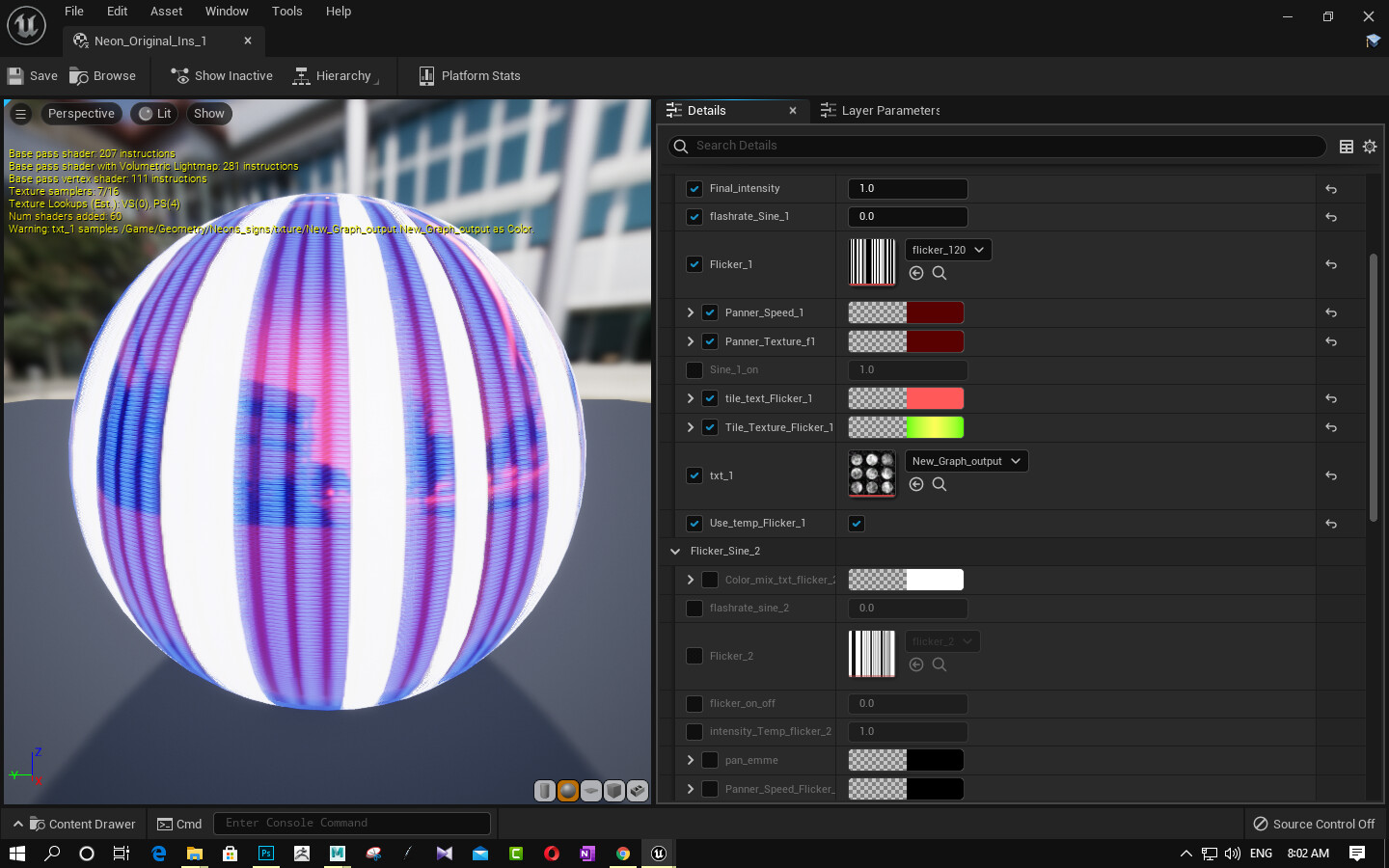Focus the Search Details field
Screen dimensions: 1389x868
pyautogui.click(x=997, y=147)
